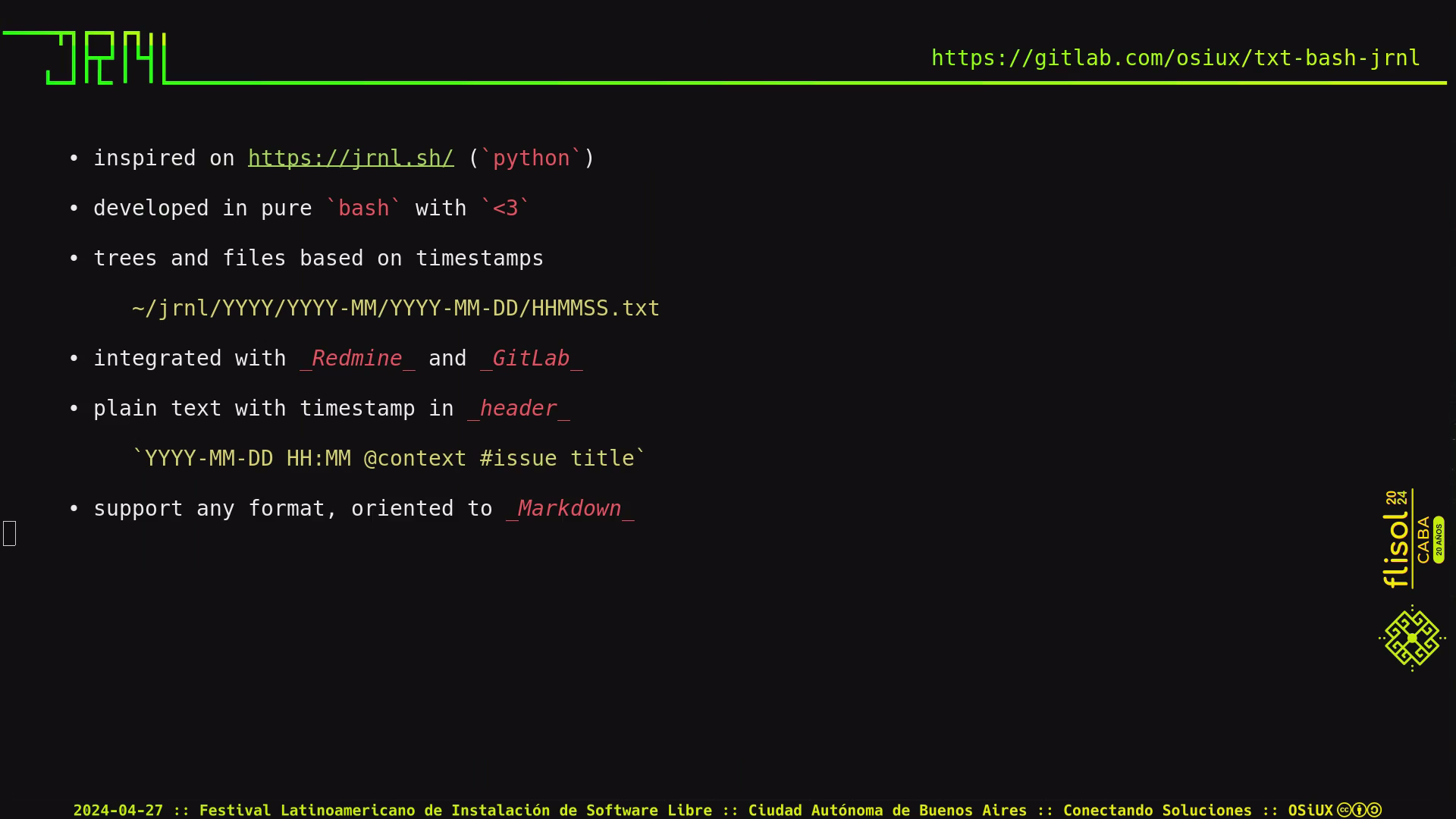Click the terminal cursor block

pos(9,533)
